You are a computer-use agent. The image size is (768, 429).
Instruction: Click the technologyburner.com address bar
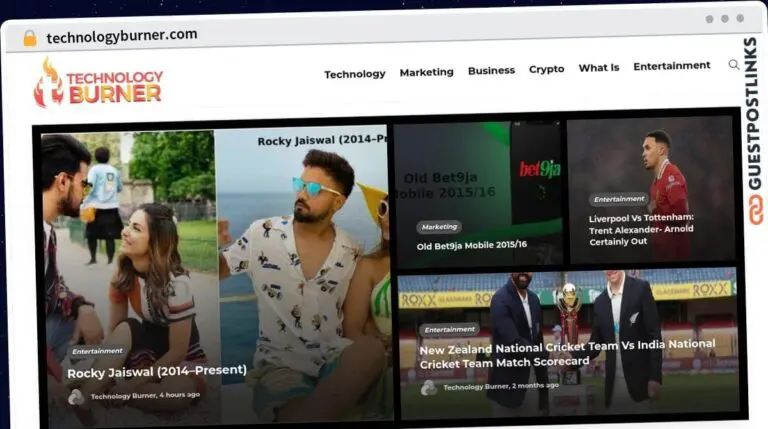122,36
